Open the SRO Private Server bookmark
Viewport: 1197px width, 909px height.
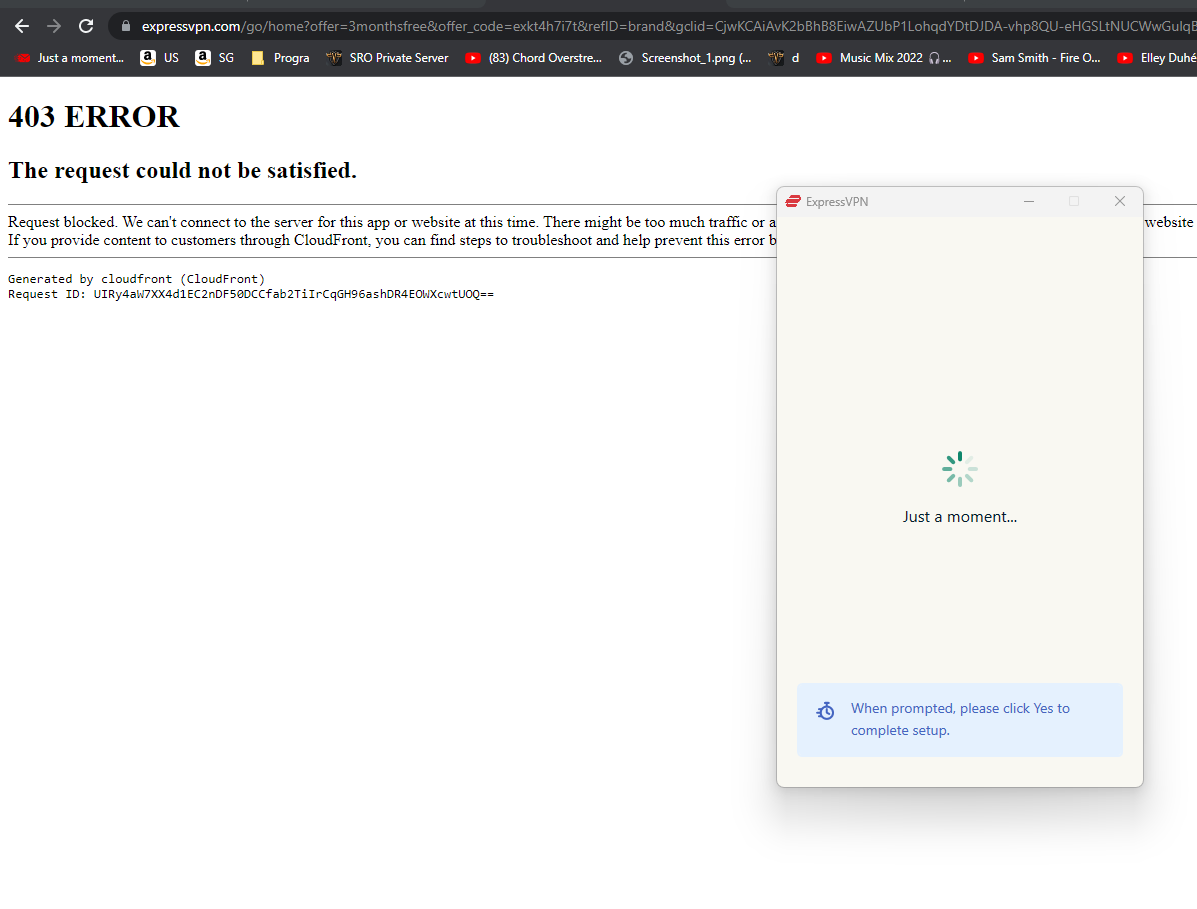[x=387, y=58]
